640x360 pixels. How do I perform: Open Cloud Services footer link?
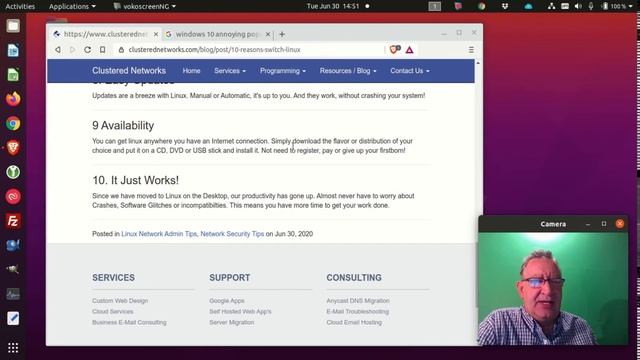pyautogui.click(x=113, y=311)
